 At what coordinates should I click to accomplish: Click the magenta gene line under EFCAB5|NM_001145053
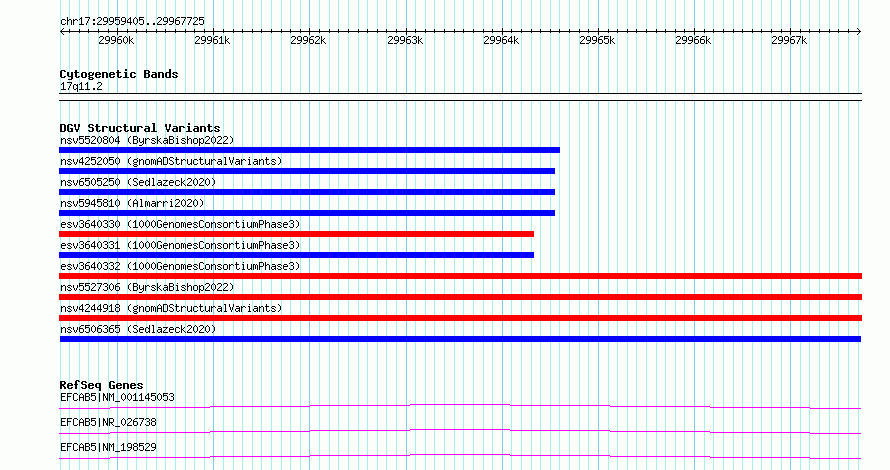coord(460,406)
